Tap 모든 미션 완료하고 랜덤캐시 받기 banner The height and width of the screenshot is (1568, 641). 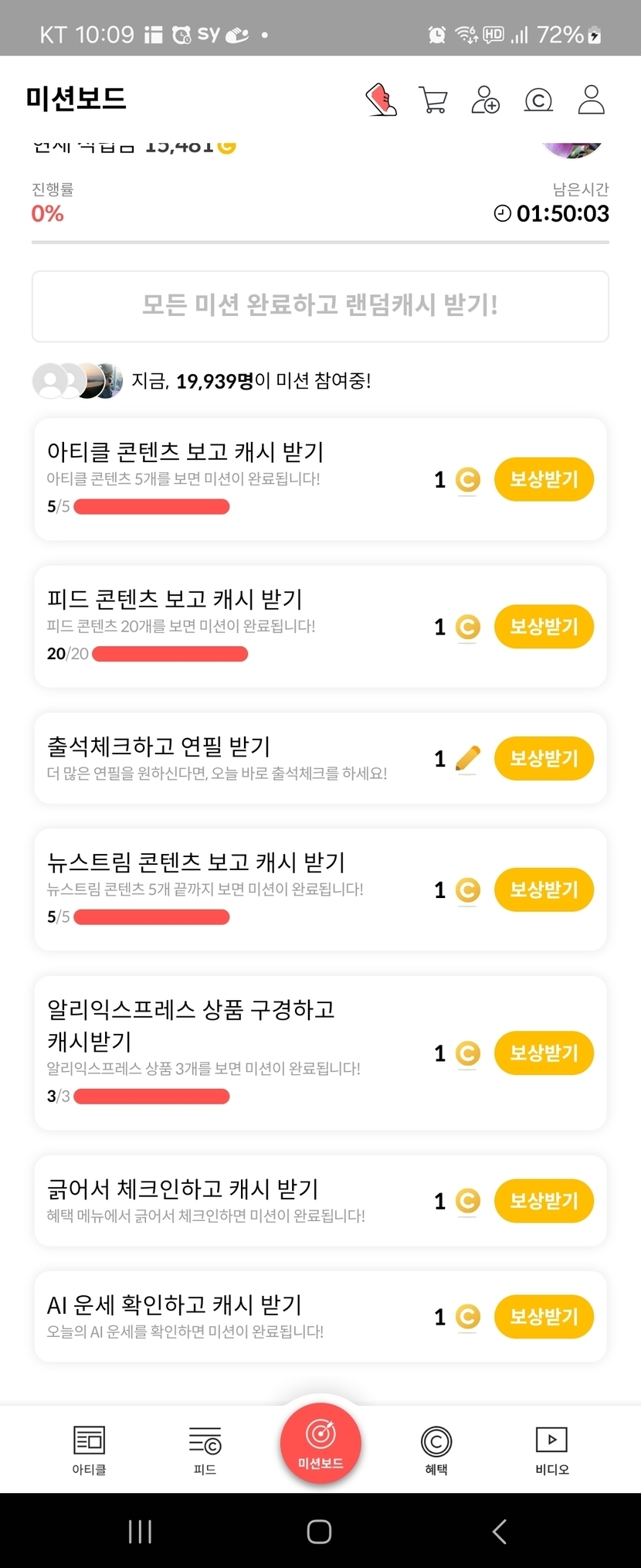320,306
